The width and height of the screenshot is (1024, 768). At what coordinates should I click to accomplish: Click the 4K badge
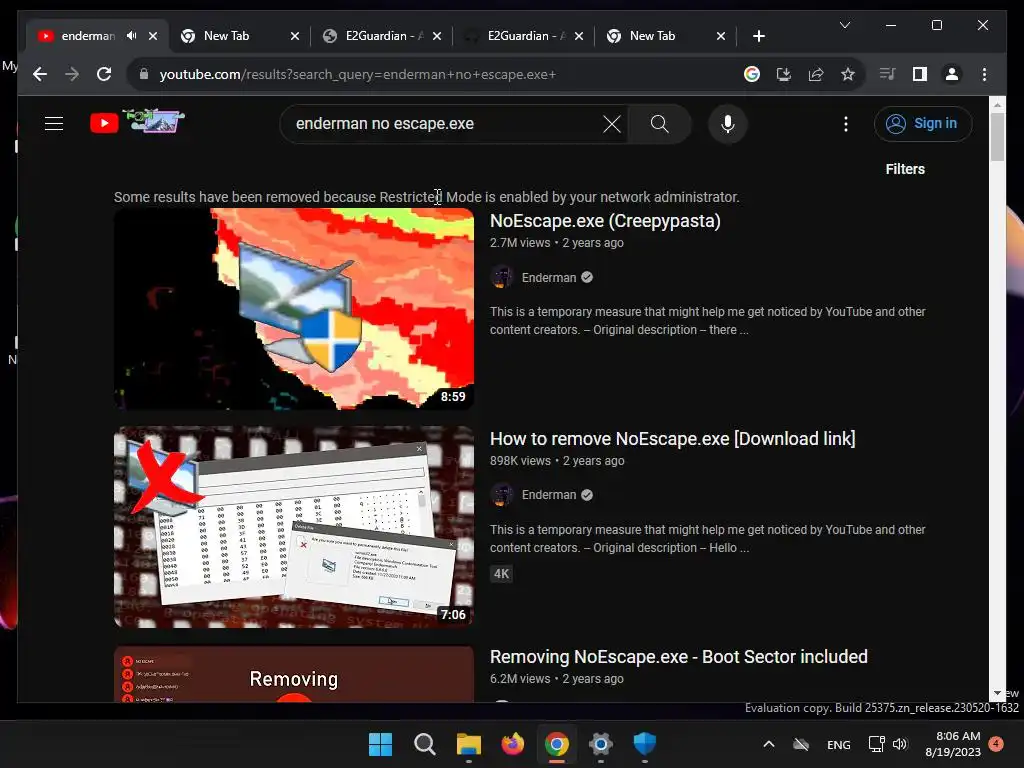click(501, 574)
